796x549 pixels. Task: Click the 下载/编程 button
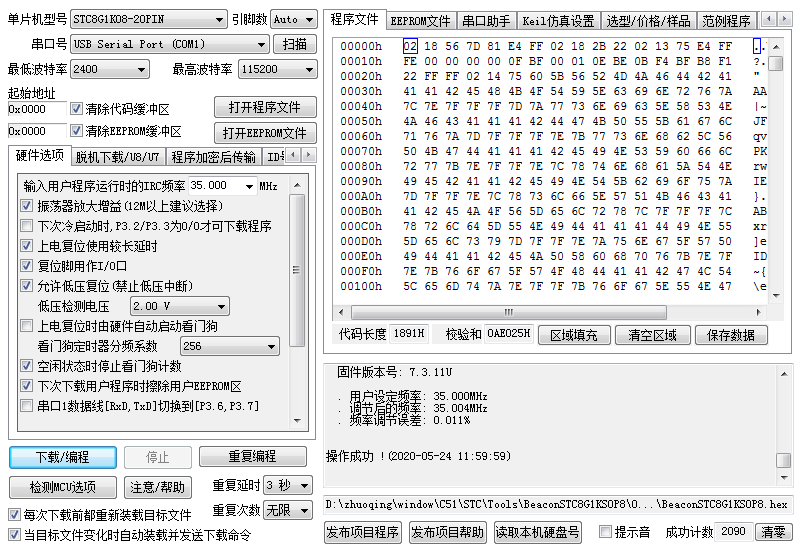[x=62, y=457]
